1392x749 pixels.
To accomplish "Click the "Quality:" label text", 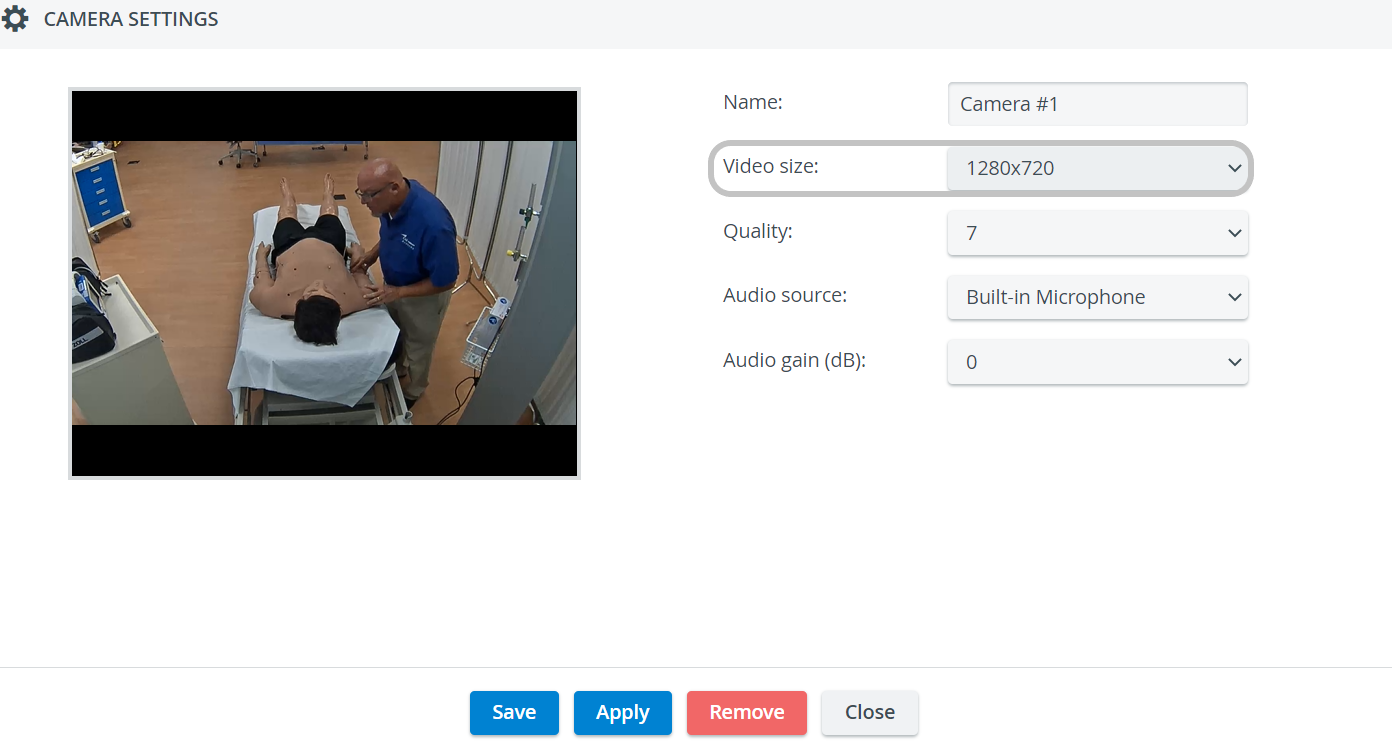I will tap(758, 231).
